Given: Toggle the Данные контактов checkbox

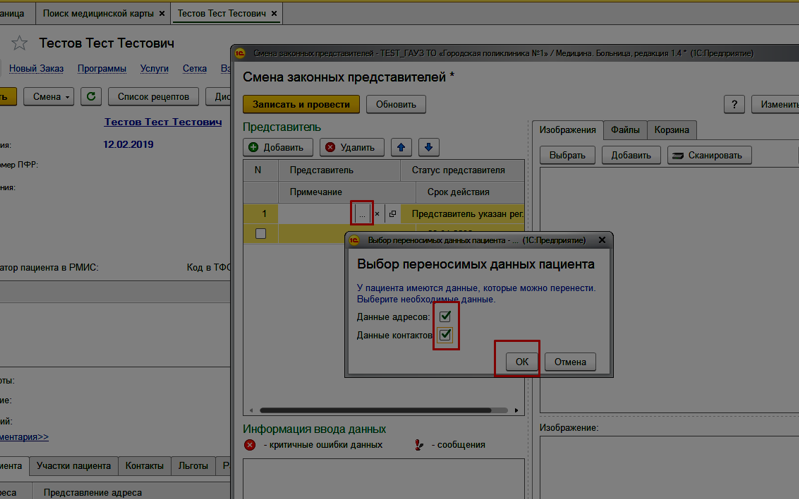Looking at the screenshot, I should tap(445, 335).
